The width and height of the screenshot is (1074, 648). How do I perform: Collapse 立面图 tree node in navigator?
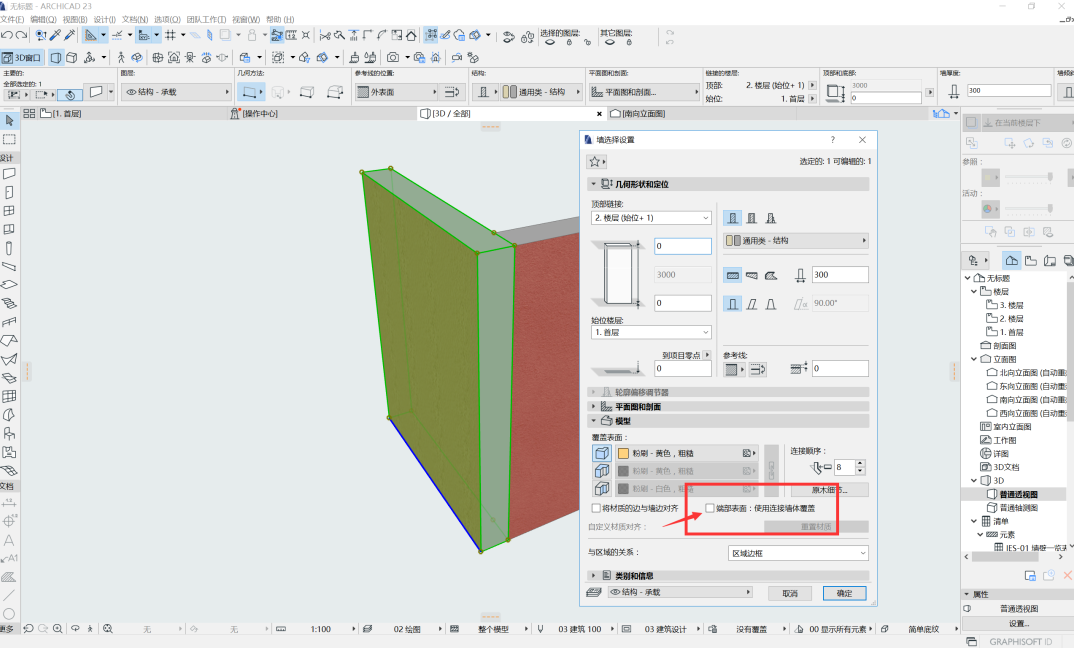click(974, 359)
